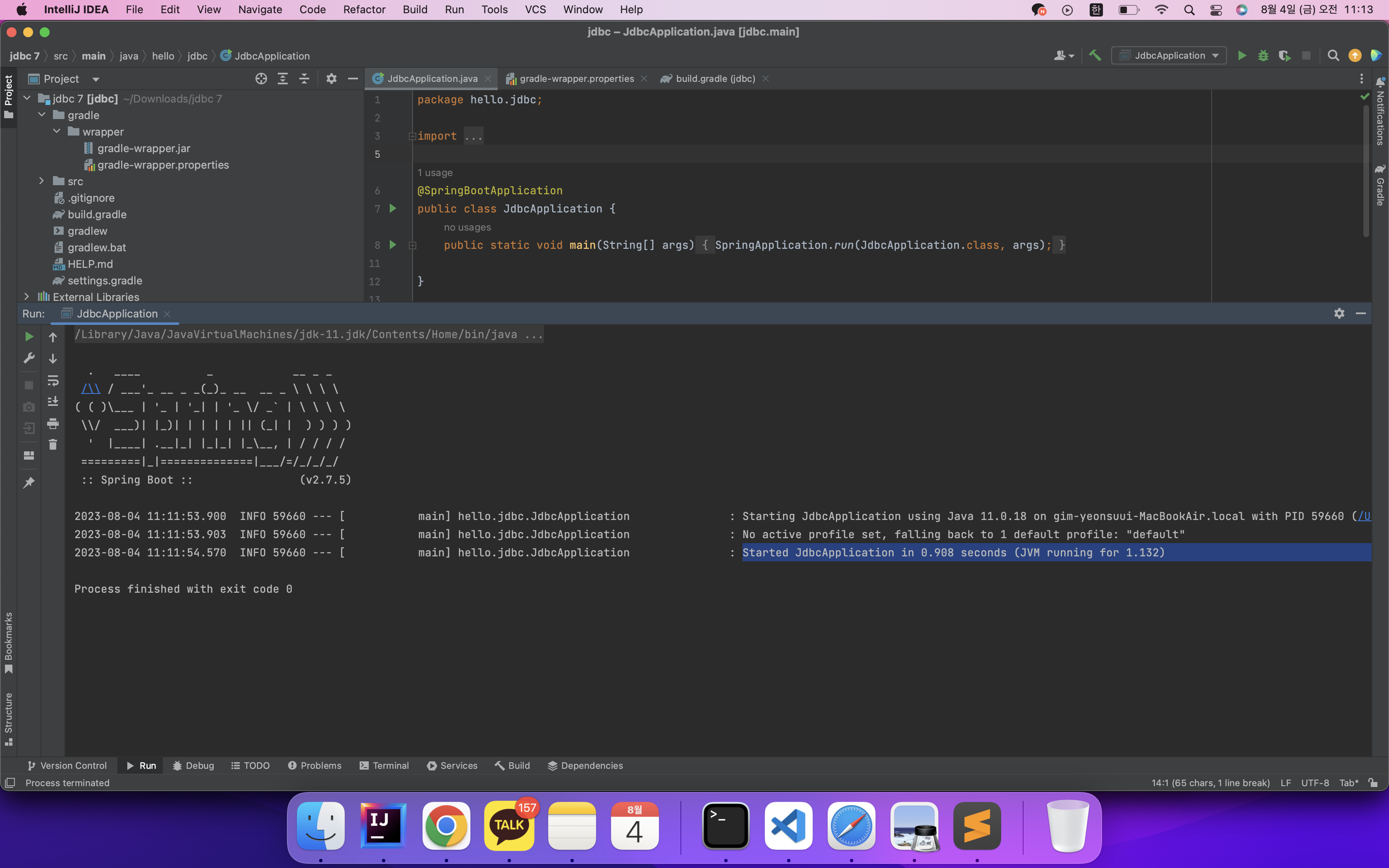The height and width of the screenshot is (868, 1389).
Task: Collapse the gradle folder
Action: (41, 115)
